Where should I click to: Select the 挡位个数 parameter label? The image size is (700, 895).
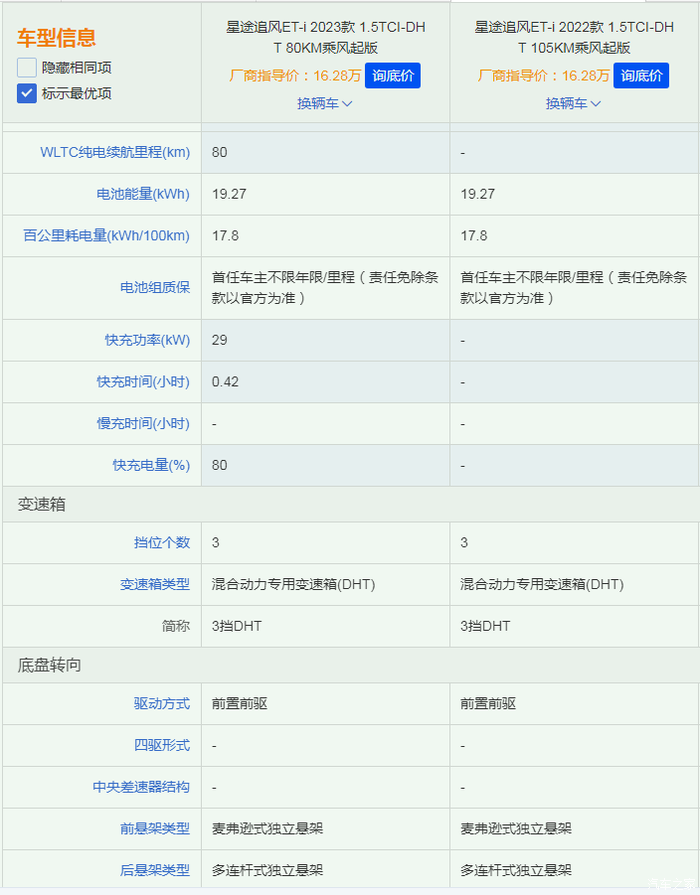click(x=162, y=542)
